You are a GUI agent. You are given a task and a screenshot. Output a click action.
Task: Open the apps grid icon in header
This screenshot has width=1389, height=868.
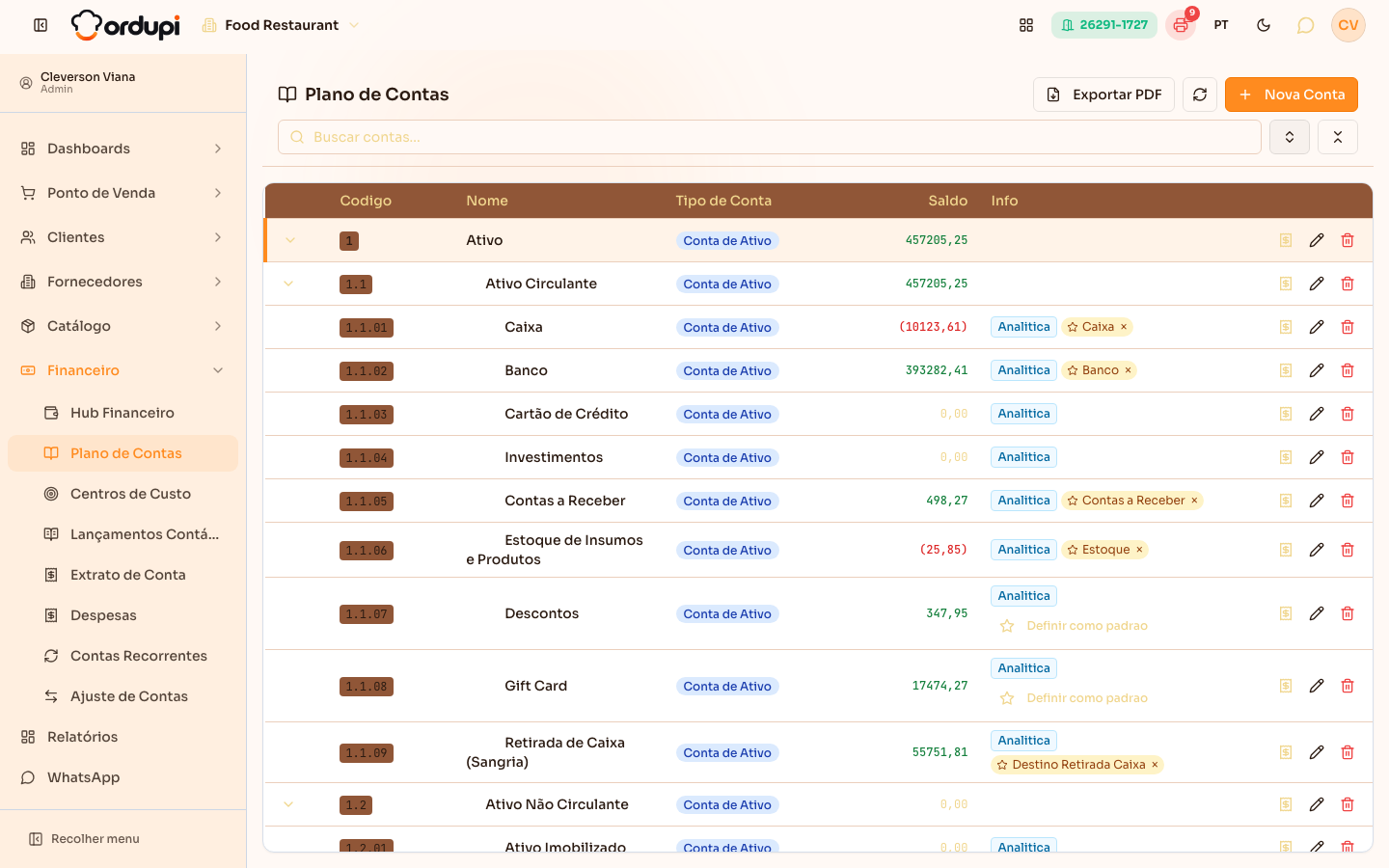click(x=1026, y=25)
